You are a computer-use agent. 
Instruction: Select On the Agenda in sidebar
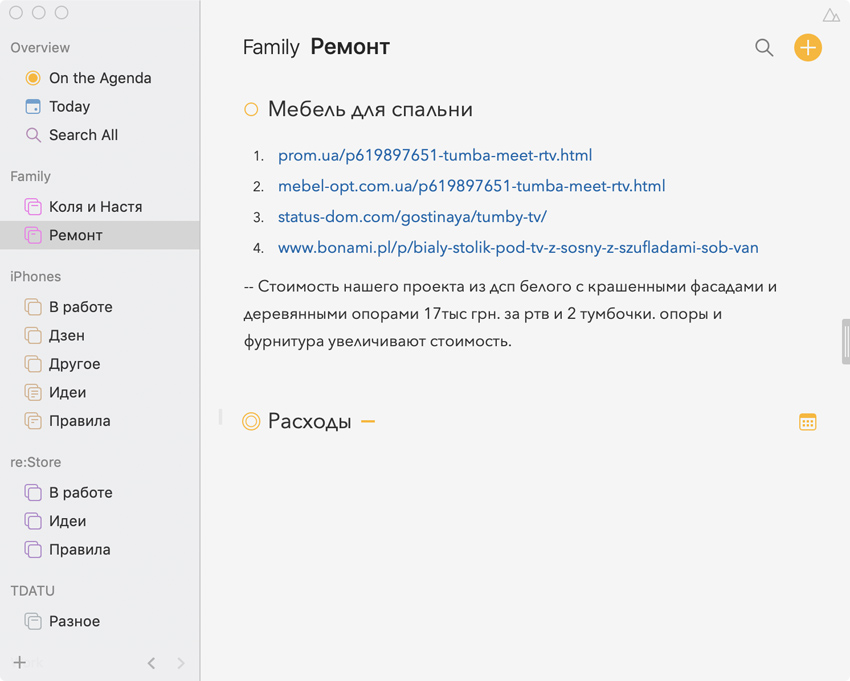point(99,78)
